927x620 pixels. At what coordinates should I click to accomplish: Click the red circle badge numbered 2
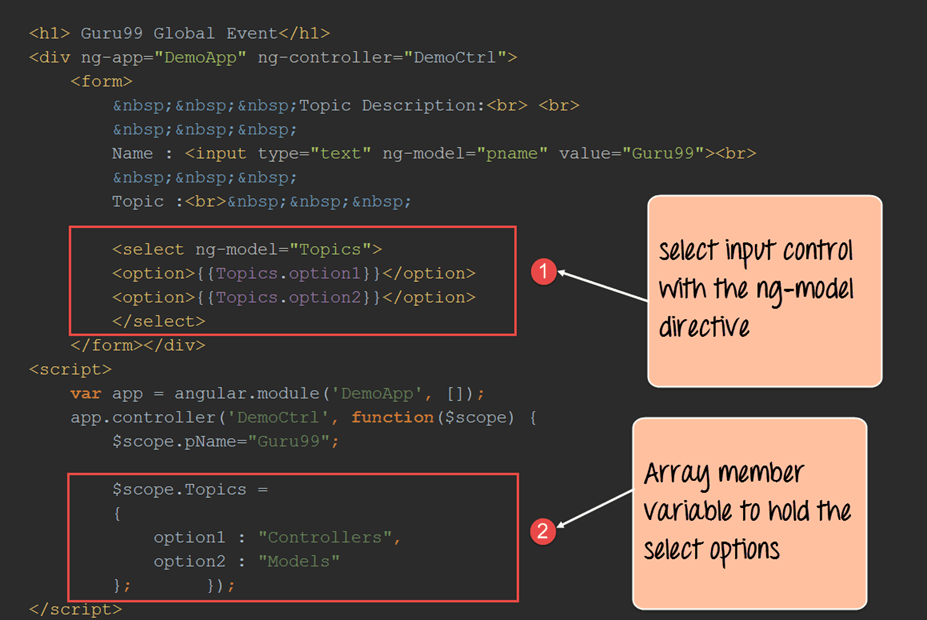542,531
